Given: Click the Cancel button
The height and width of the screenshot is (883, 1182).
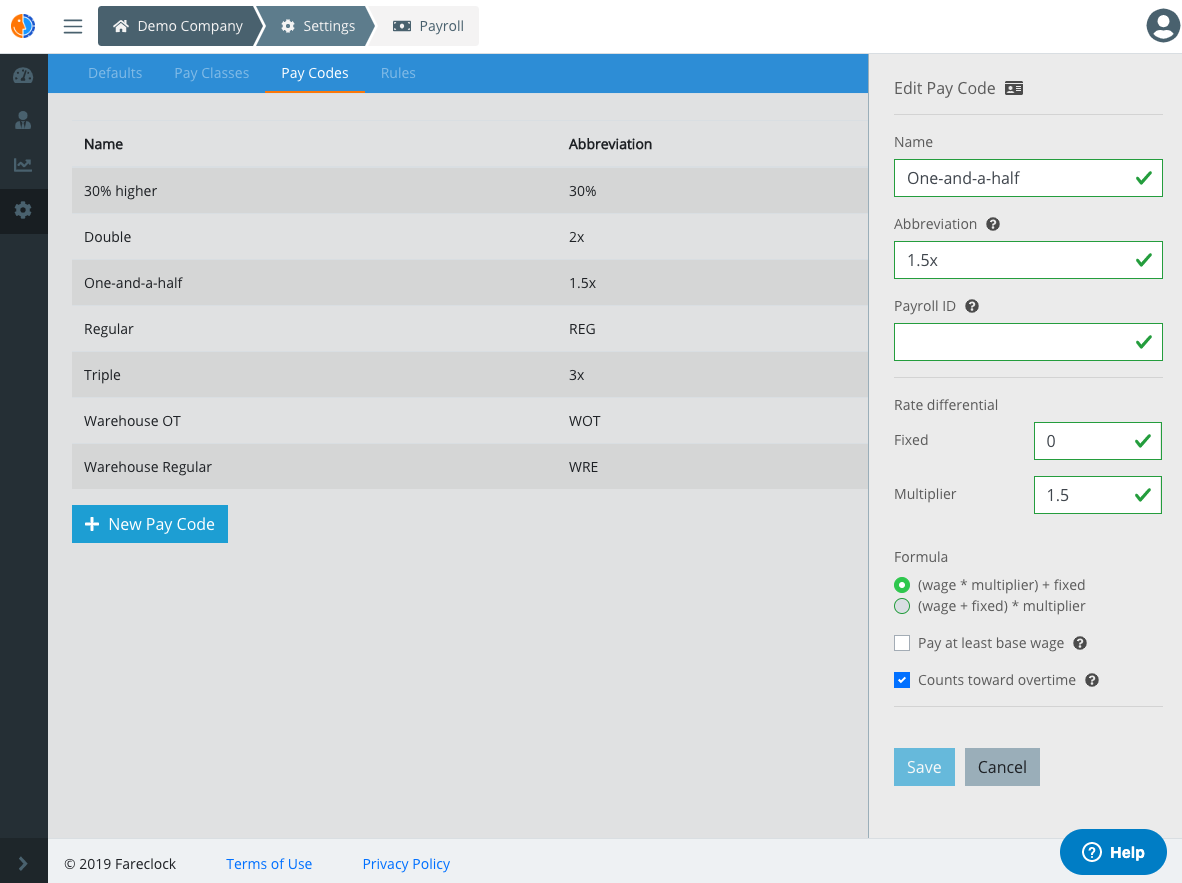Looking at the screenshot, I should (1002, 767).
